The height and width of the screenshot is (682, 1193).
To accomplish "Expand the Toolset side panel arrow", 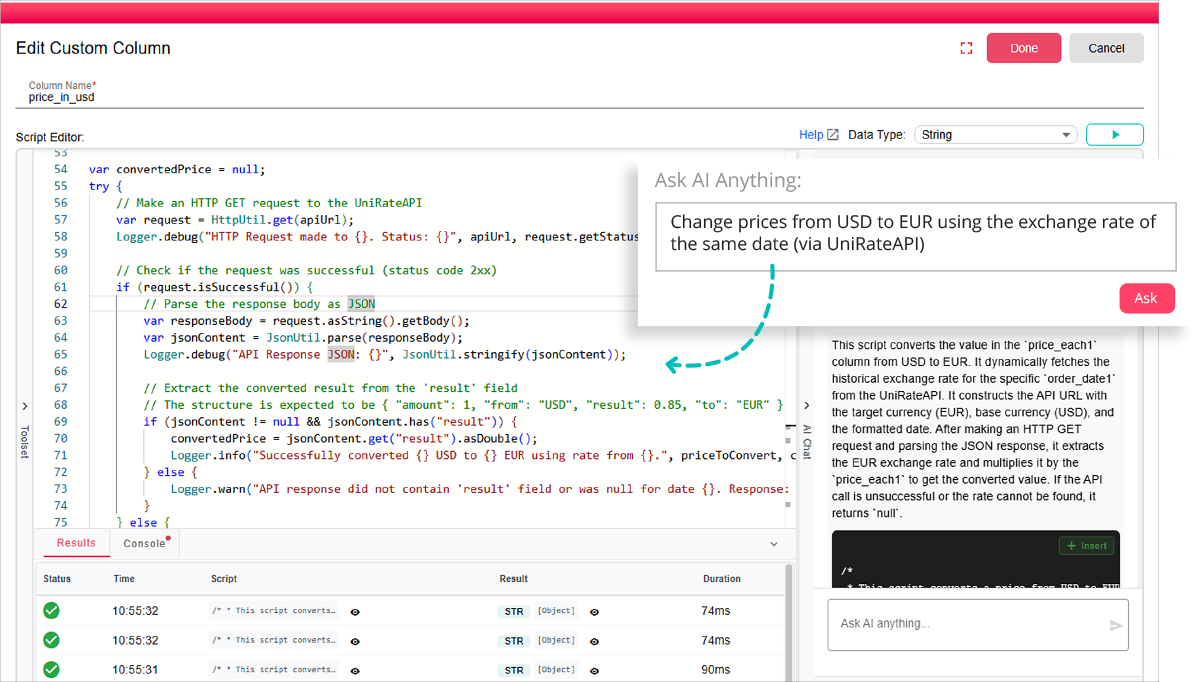I will (24, 406).
